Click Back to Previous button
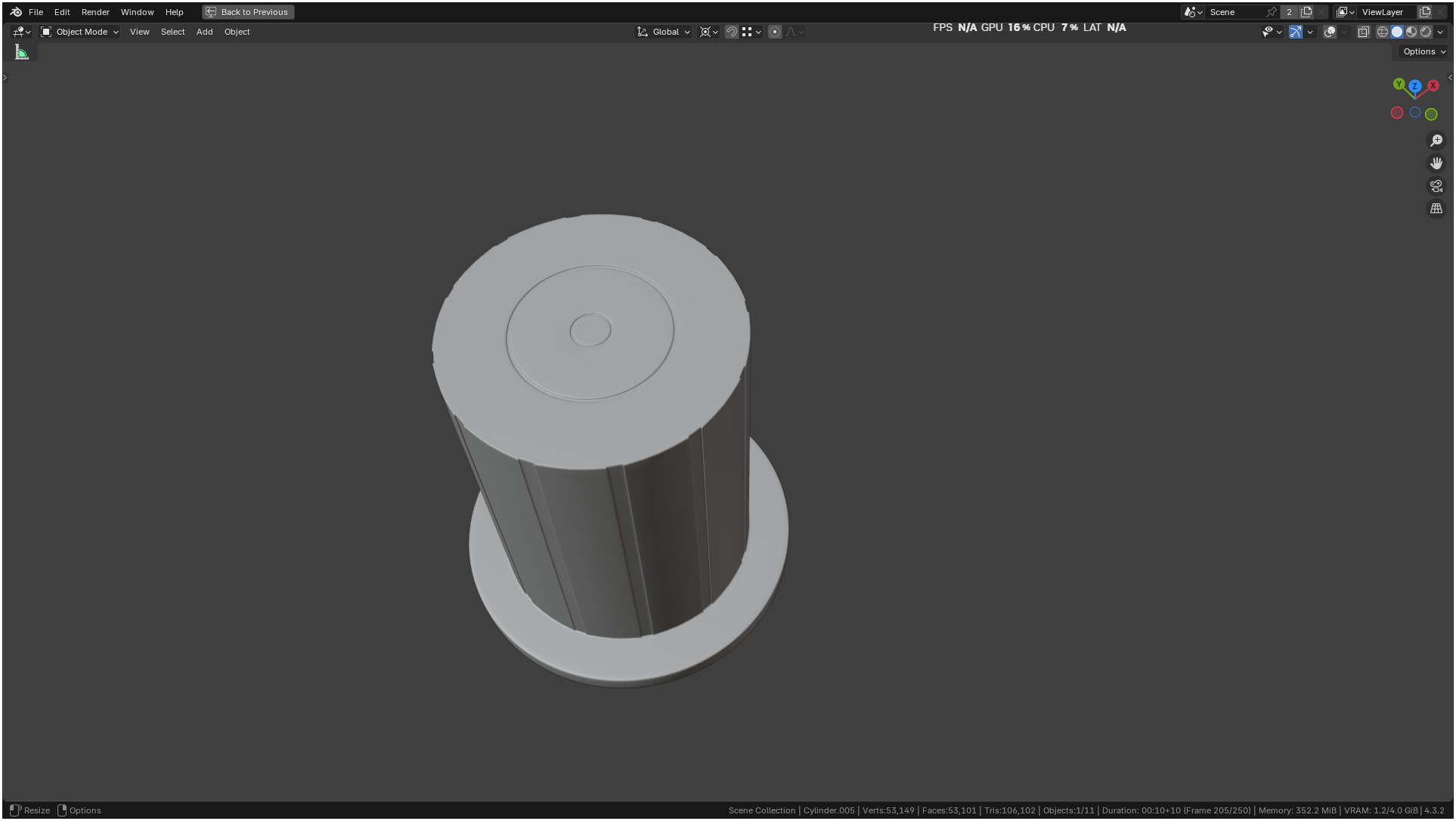Screen dimensions: 1456x821 click(x=248, y=12)
